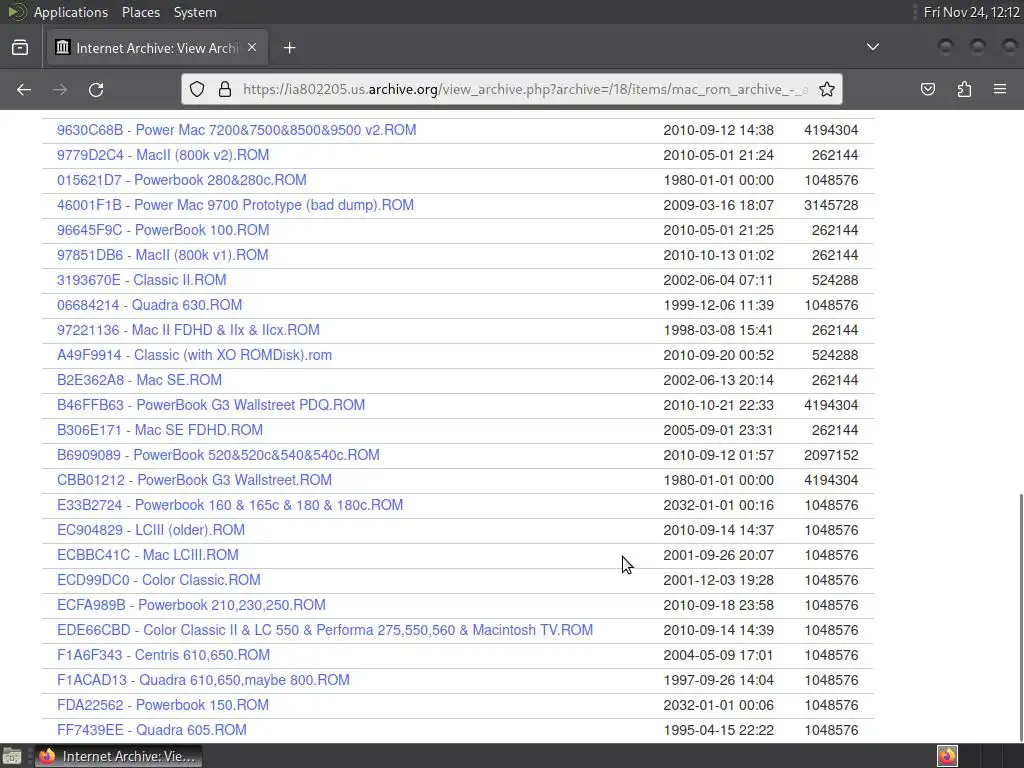Download the Classic II.ROM file

tap(142, 280)
